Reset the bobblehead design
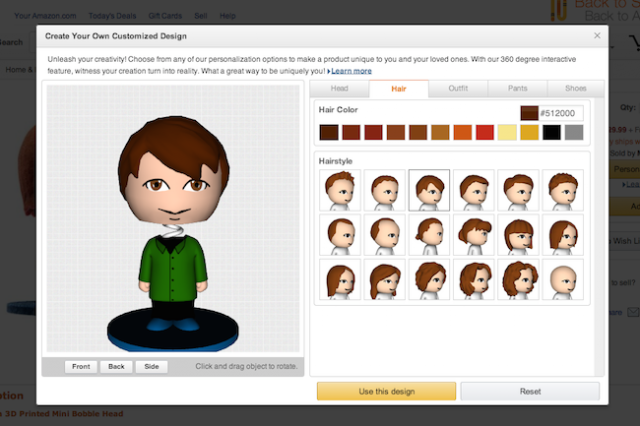The image size is (640, 426). pyautogui.click(x=530, y=391)
